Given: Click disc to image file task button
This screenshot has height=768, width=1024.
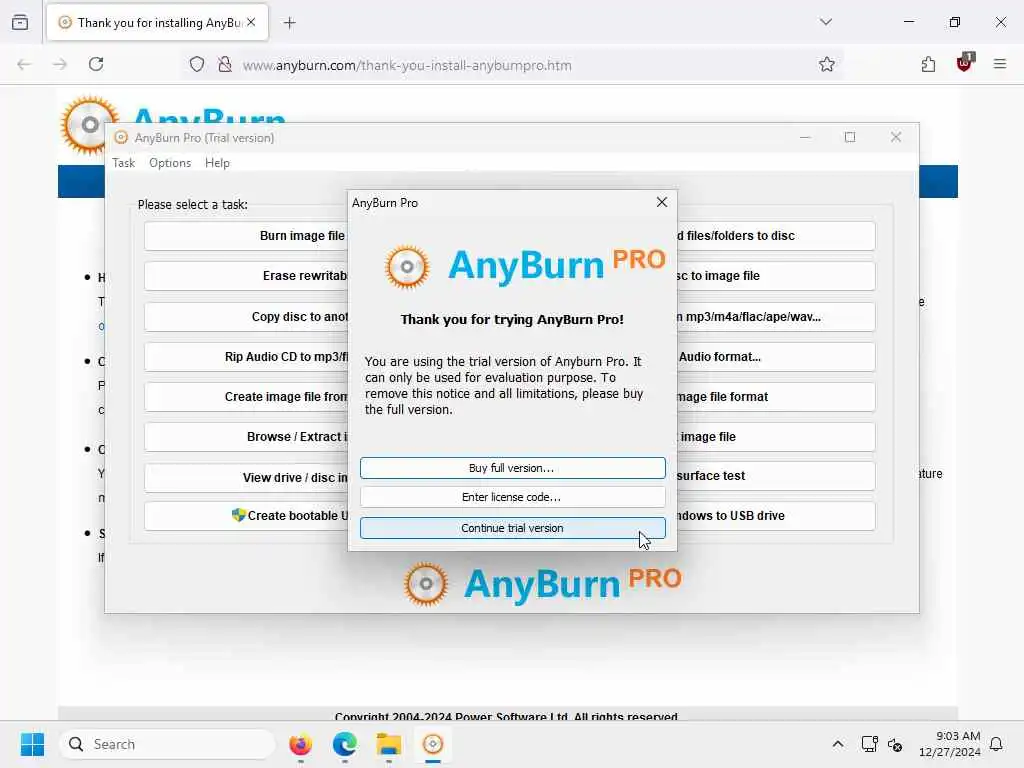Looking at the screenshot, I should coord(776,276).
